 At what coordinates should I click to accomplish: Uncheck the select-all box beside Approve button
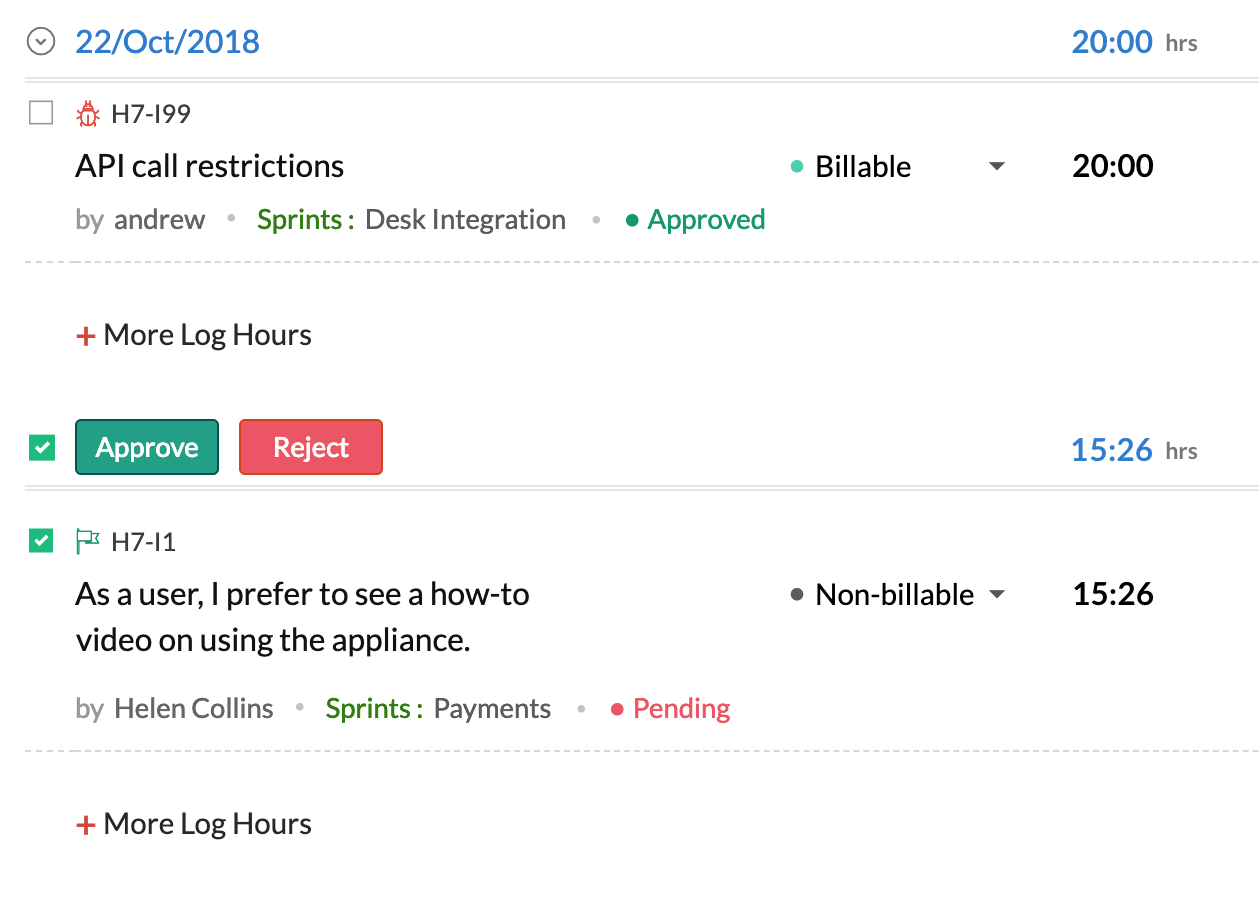tap(41, 448)
